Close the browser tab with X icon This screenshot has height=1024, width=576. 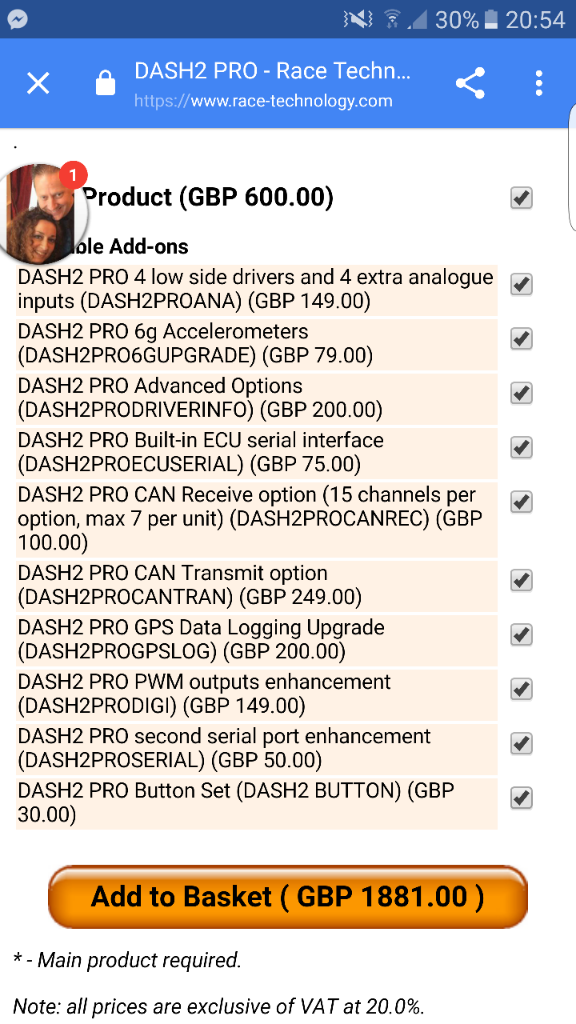pyautogui.click(x=39, y=84)
